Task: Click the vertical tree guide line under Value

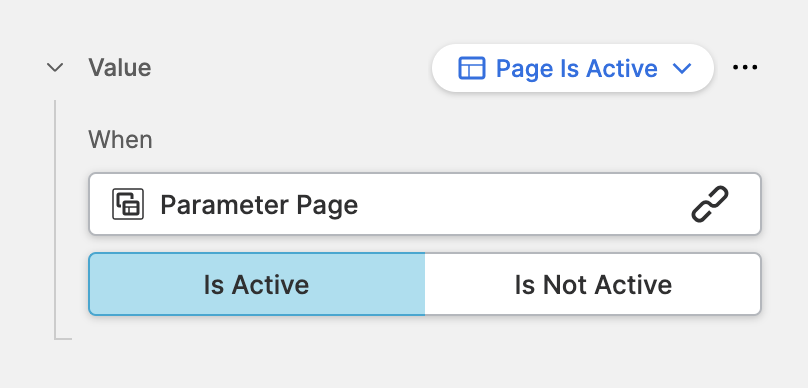Action: tap(55, 219)
